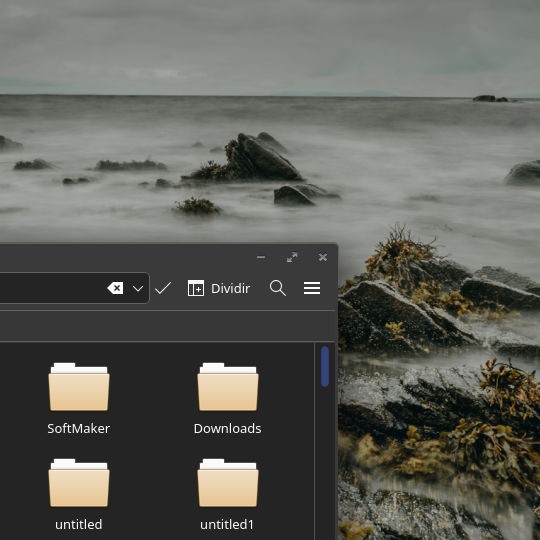Screen dimensions: 540x540
Task: Click the scrollbar track below the handle
Action: pos(325,461)
